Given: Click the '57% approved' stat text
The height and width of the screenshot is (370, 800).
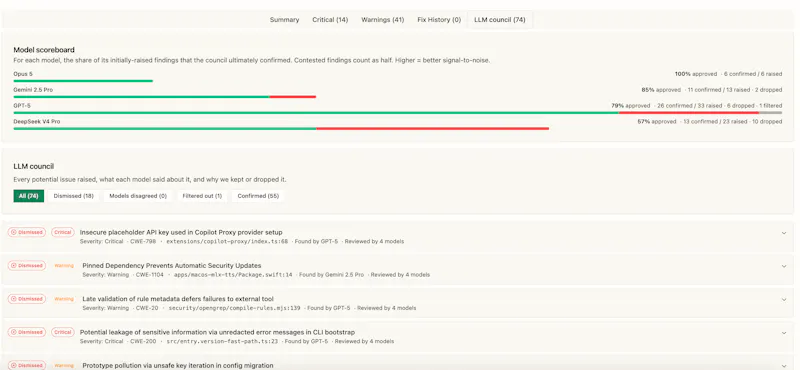Looking at the screenshot, I should point(657,121).
